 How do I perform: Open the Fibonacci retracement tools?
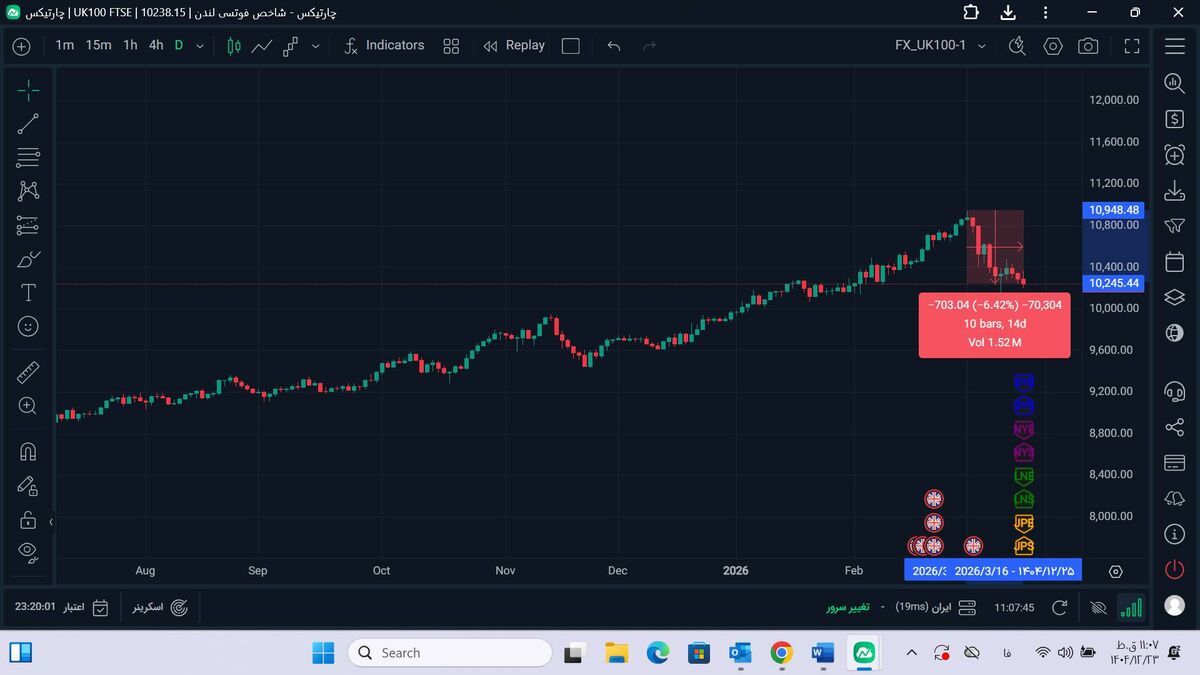click(x=28, y=157)
